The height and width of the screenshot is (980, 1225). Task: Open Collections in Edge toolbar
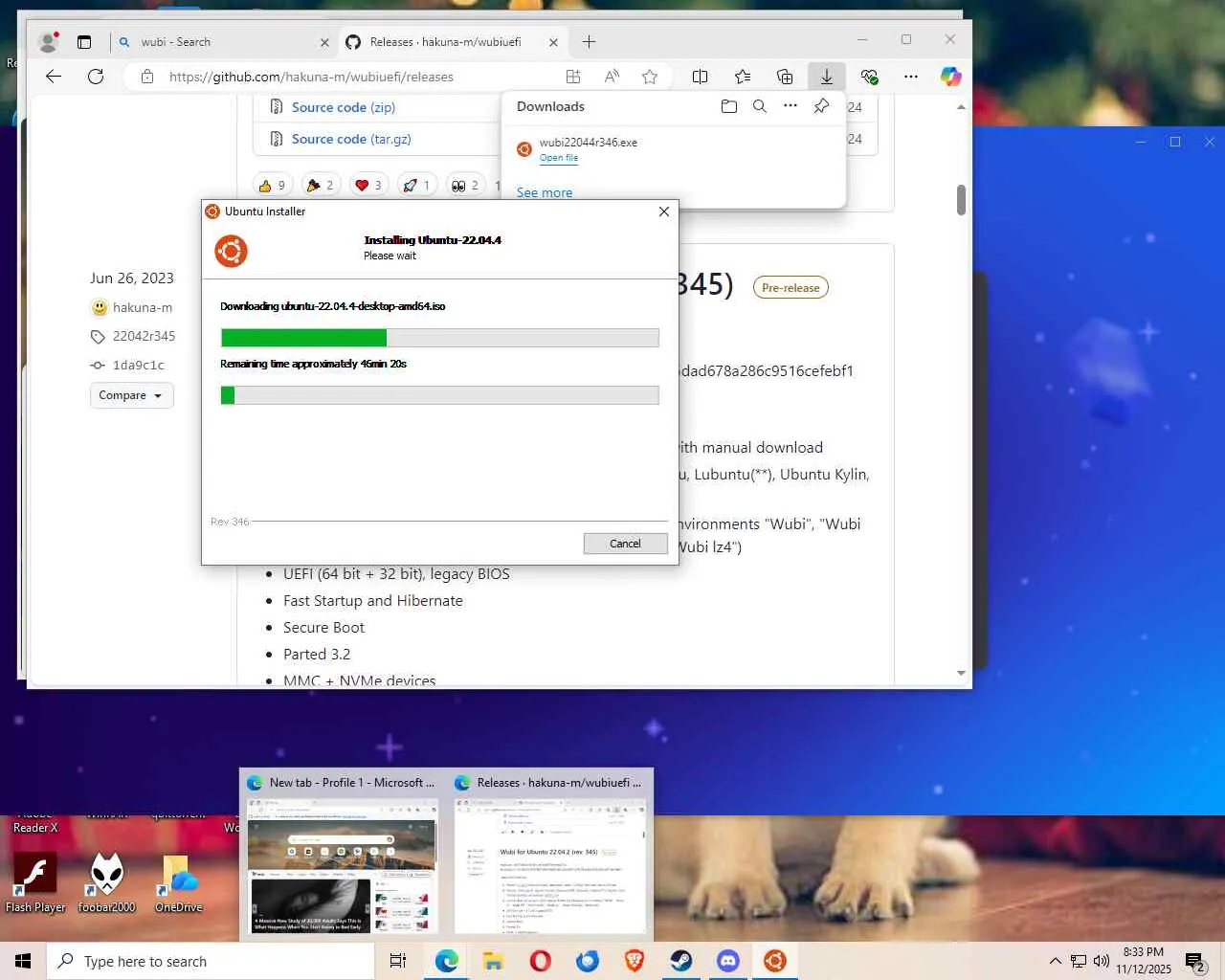pos(785,77)
